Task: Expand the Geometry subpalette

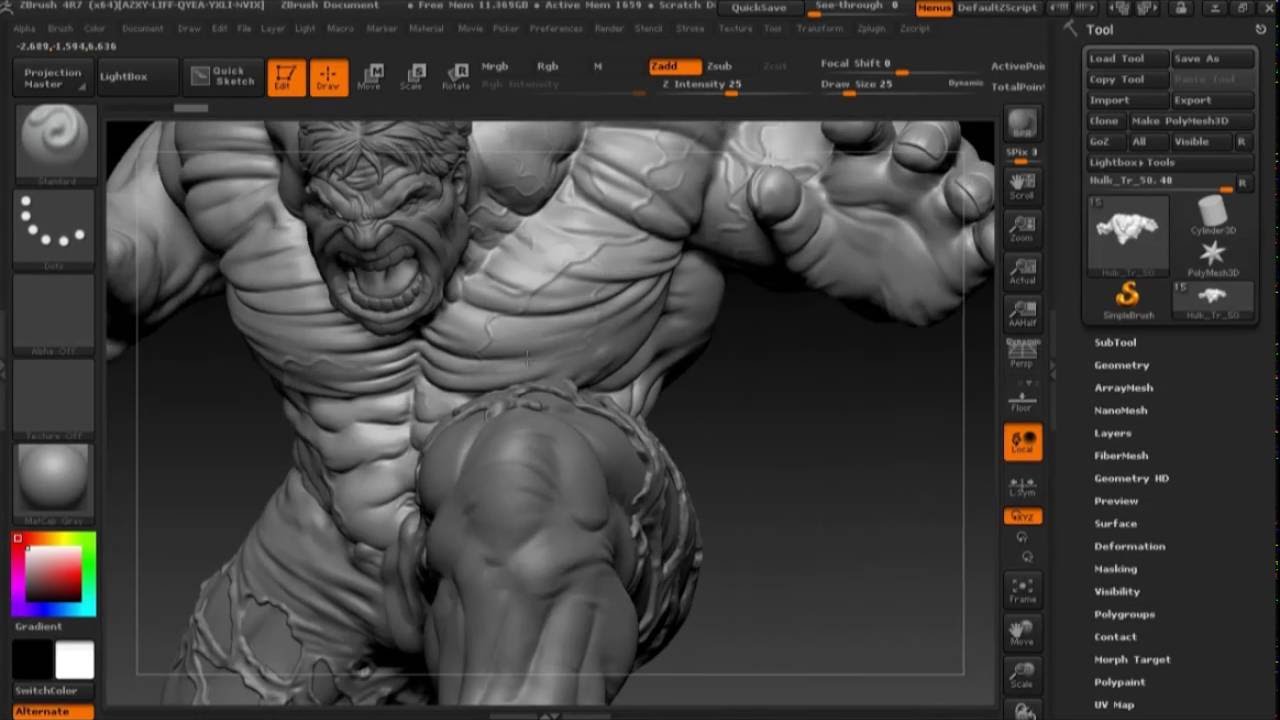Action: point(1121,365)
